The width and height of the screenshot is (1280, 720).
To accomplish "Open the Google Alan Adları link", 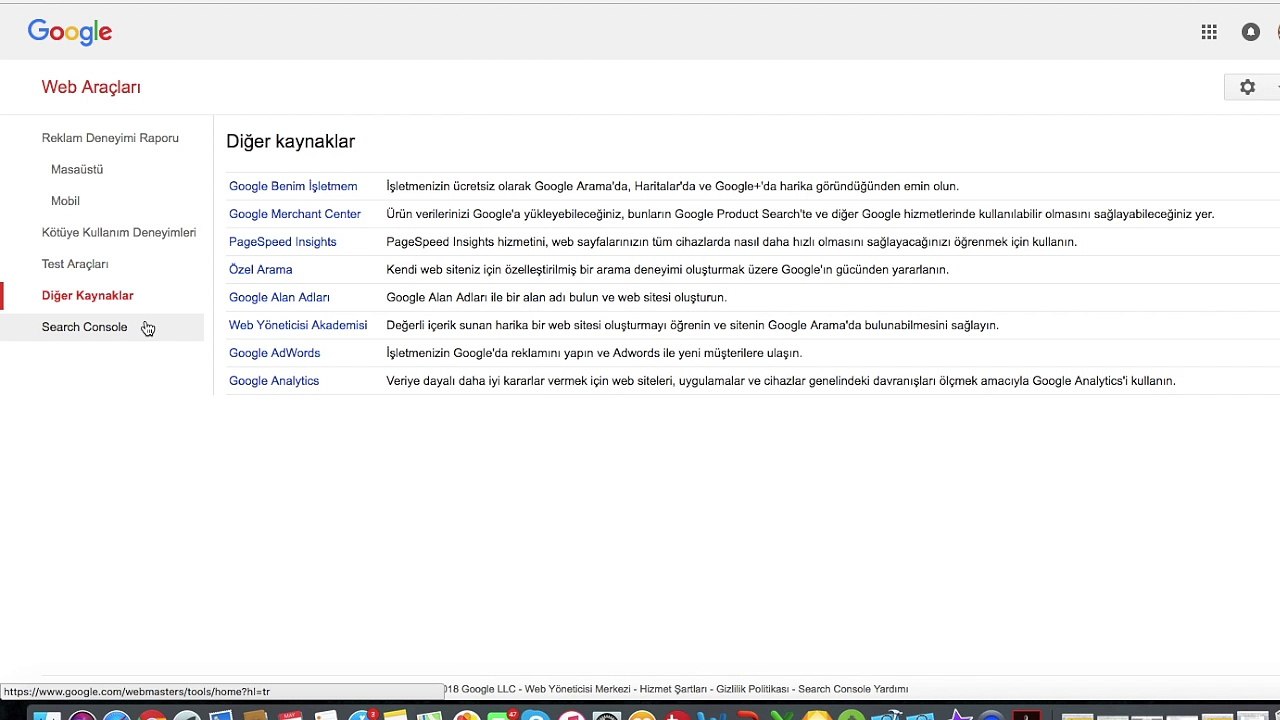I will tap(279, 297).
